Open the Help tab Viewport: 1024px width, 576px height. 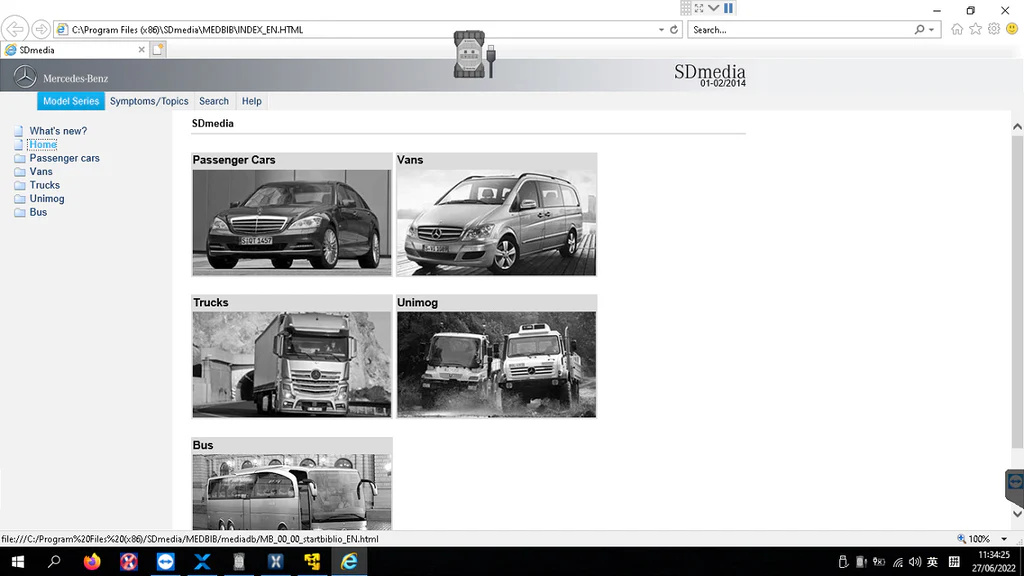coord(251,101)
